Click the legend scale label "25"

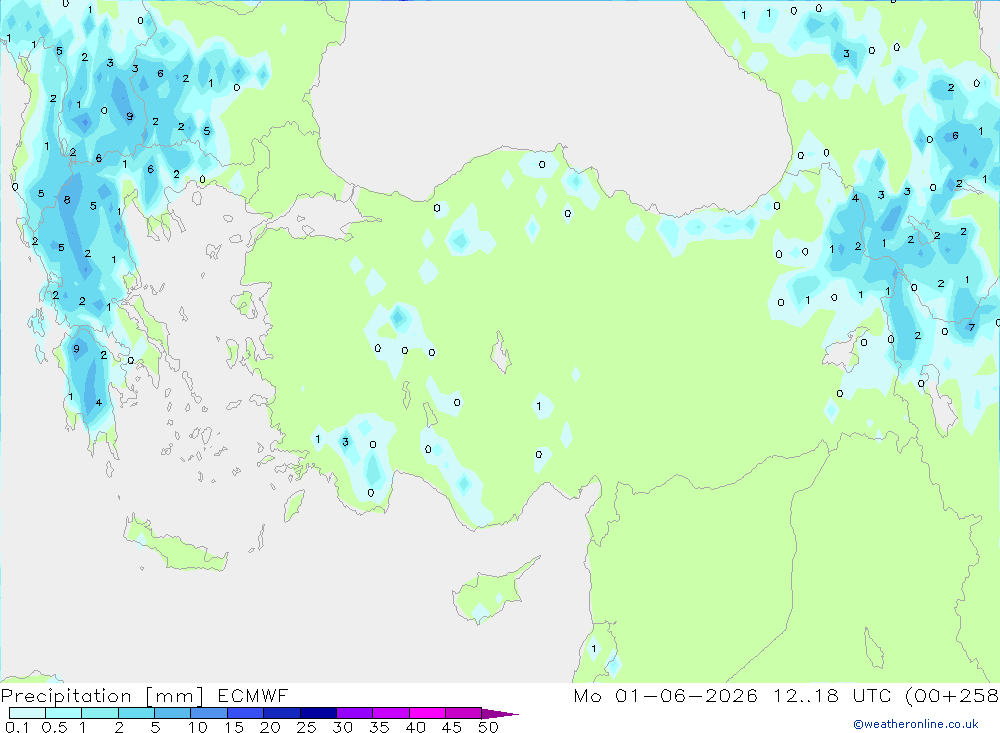307,727
